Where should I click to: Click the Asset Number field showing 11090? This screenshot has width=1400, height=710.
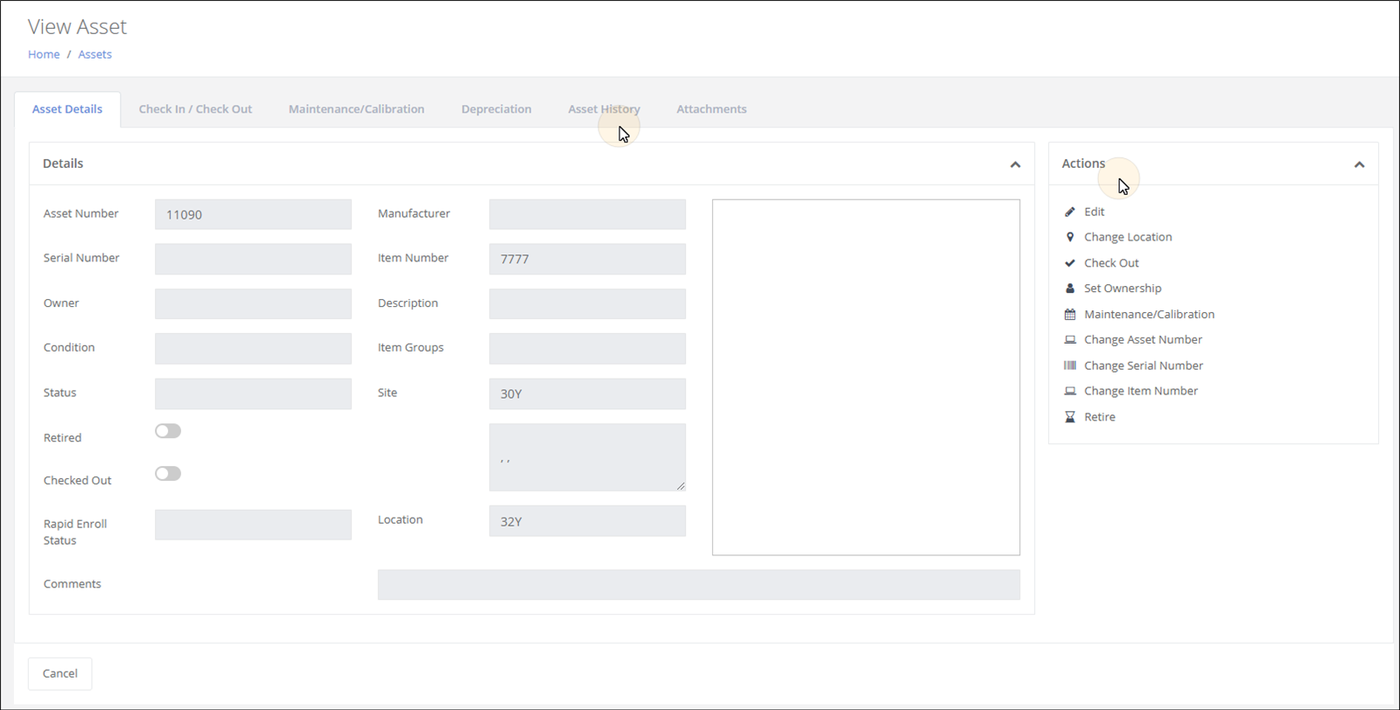point(253,214)
